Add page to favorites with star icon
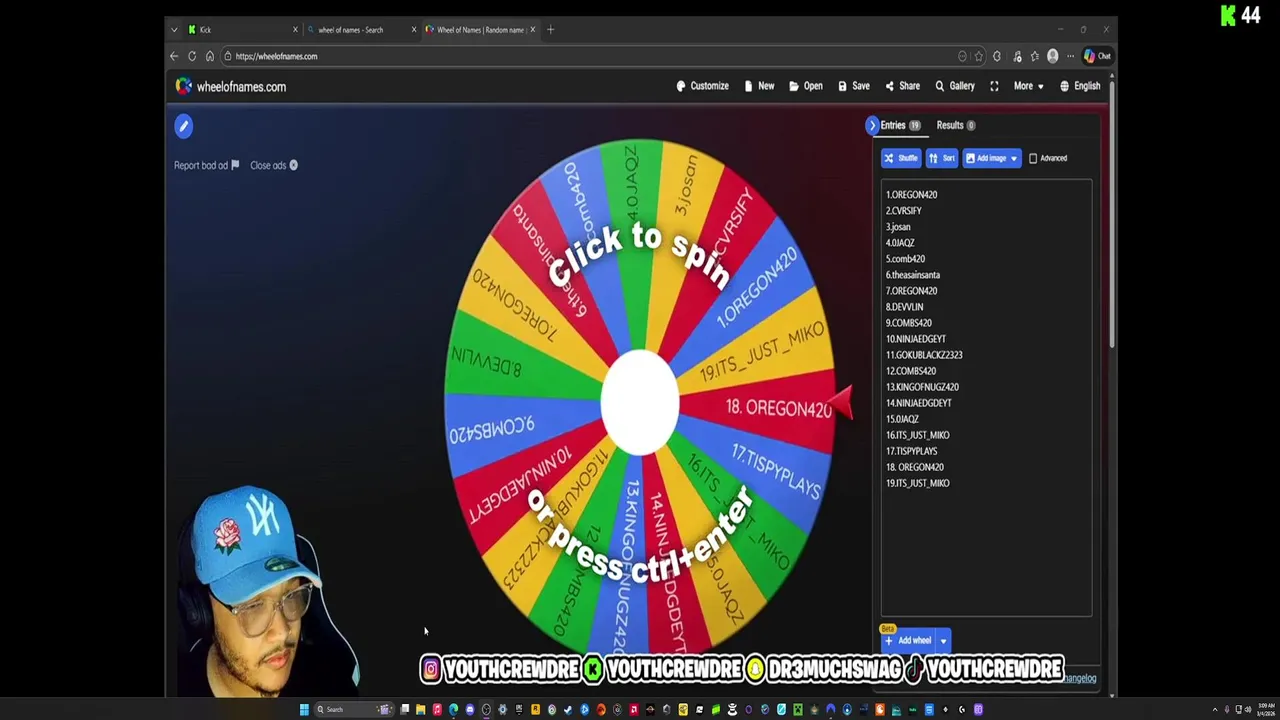 click(979, 56)
